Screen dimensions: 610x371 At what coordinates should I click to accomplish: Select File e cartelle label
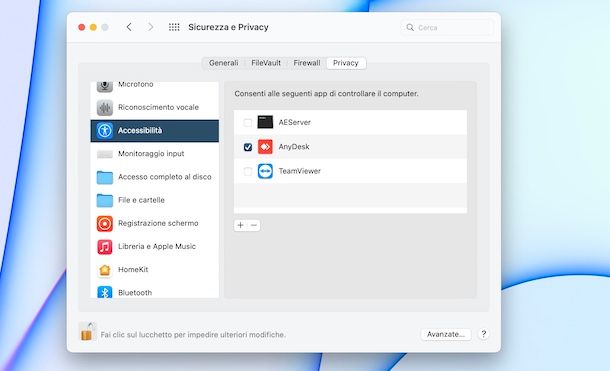point(141,200)
